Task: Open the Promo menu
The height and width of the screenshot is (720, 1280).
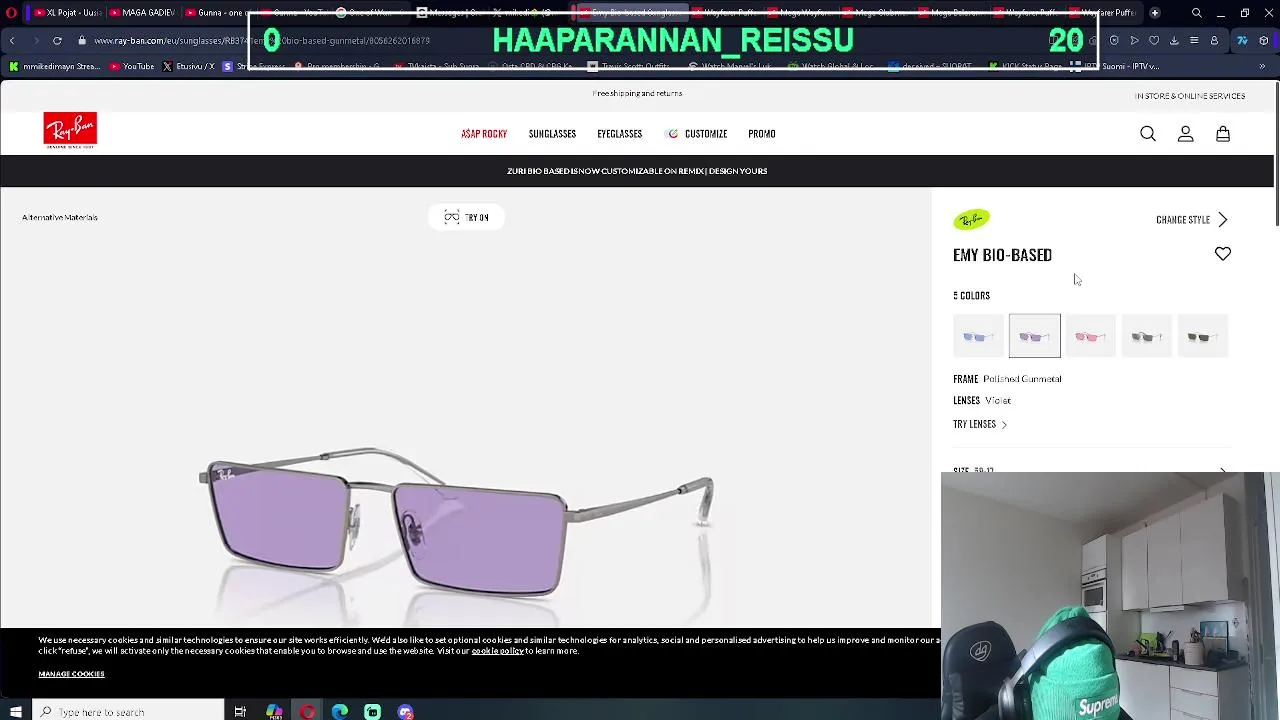Action: coord(762,134)
